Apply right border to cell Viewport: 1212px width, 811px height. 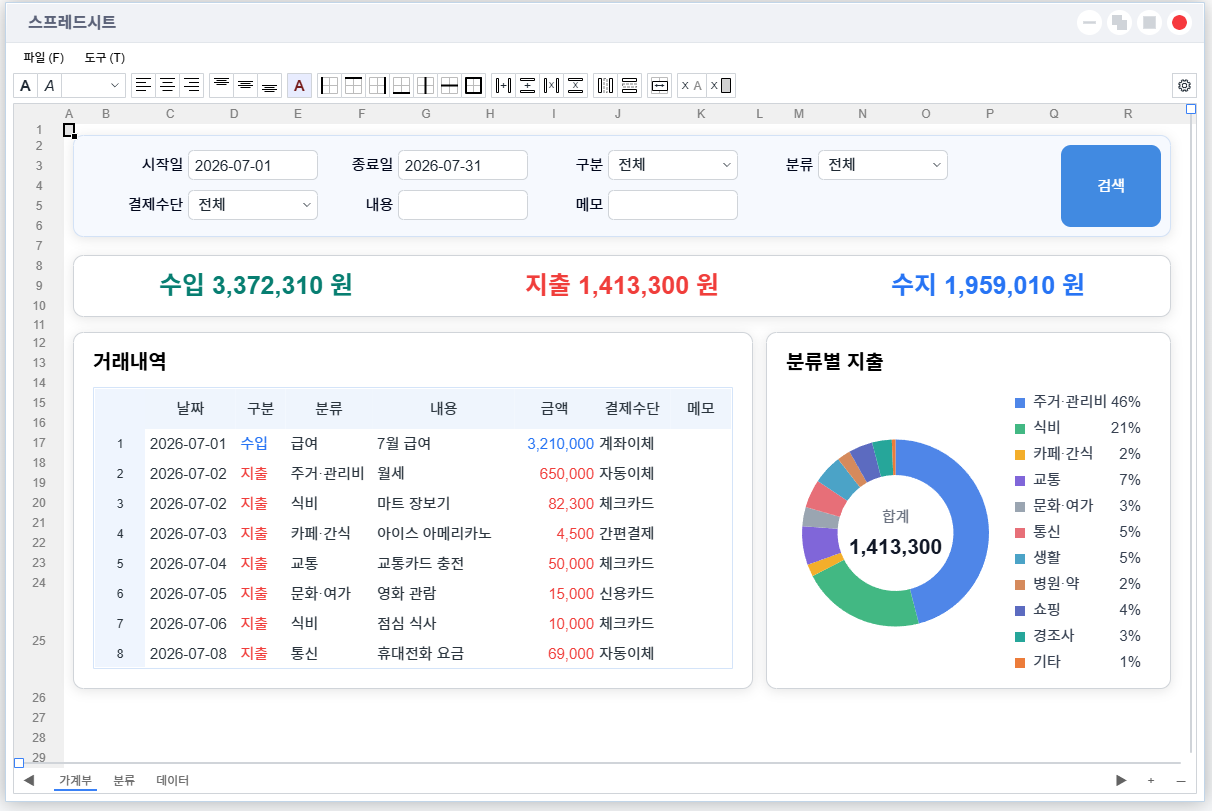coord(377,85)
